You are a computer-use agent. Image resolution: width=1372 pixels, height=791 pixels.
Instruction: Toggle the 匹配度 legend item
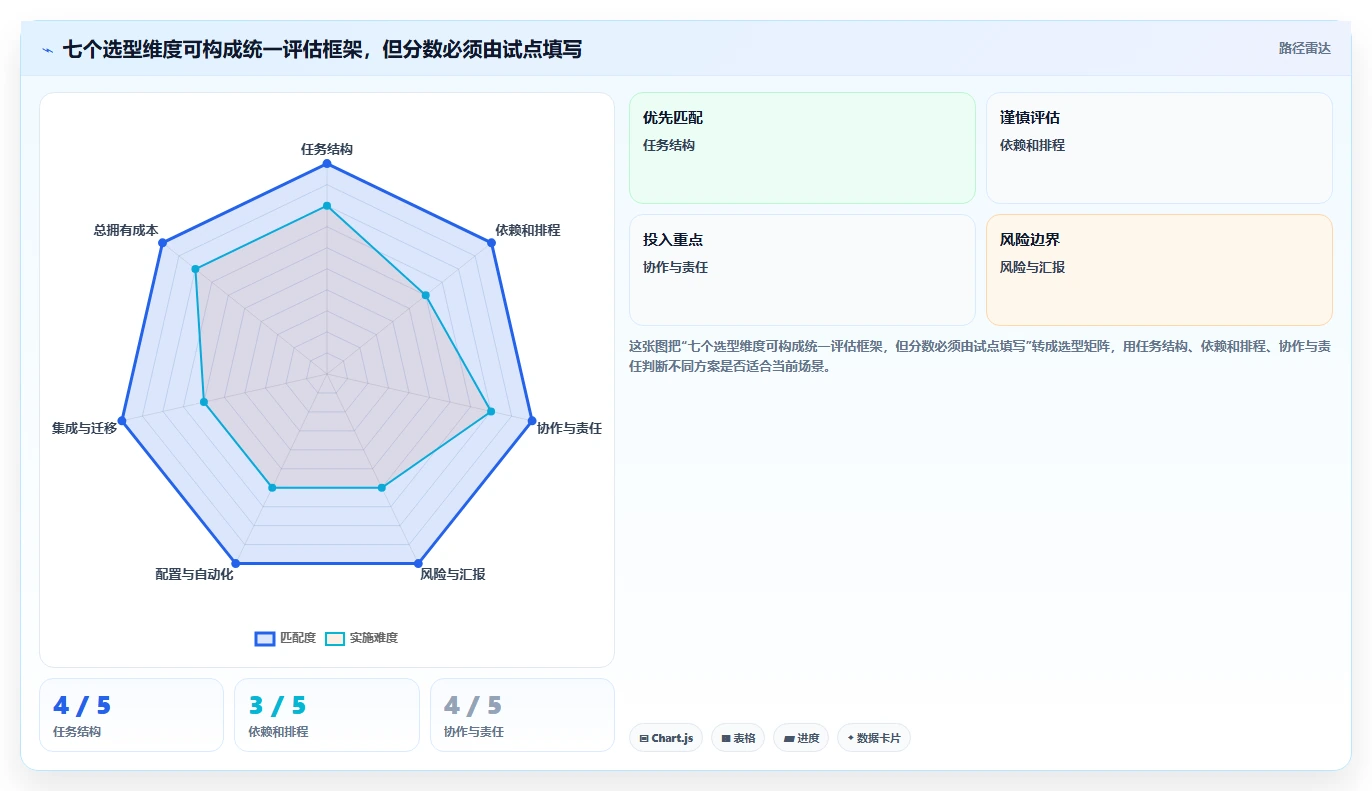285,638
